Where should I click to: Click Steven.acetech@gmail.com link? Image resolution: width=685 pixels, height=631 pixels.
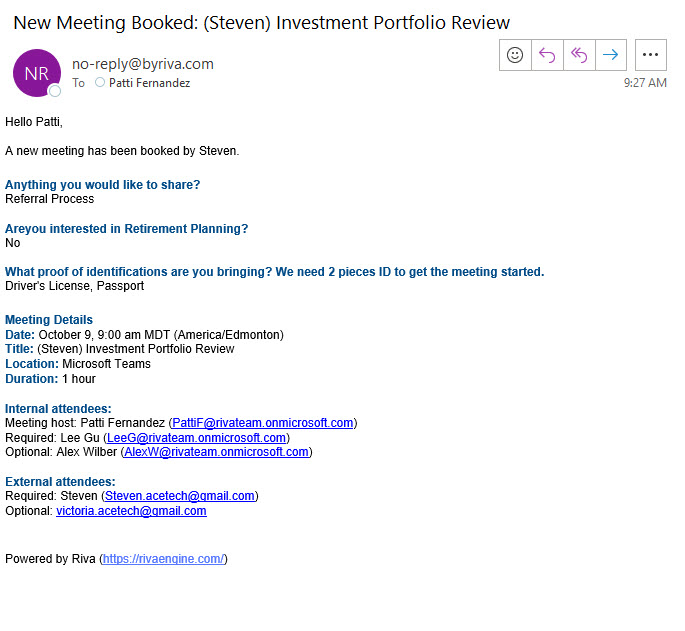(x=180, y=496)
